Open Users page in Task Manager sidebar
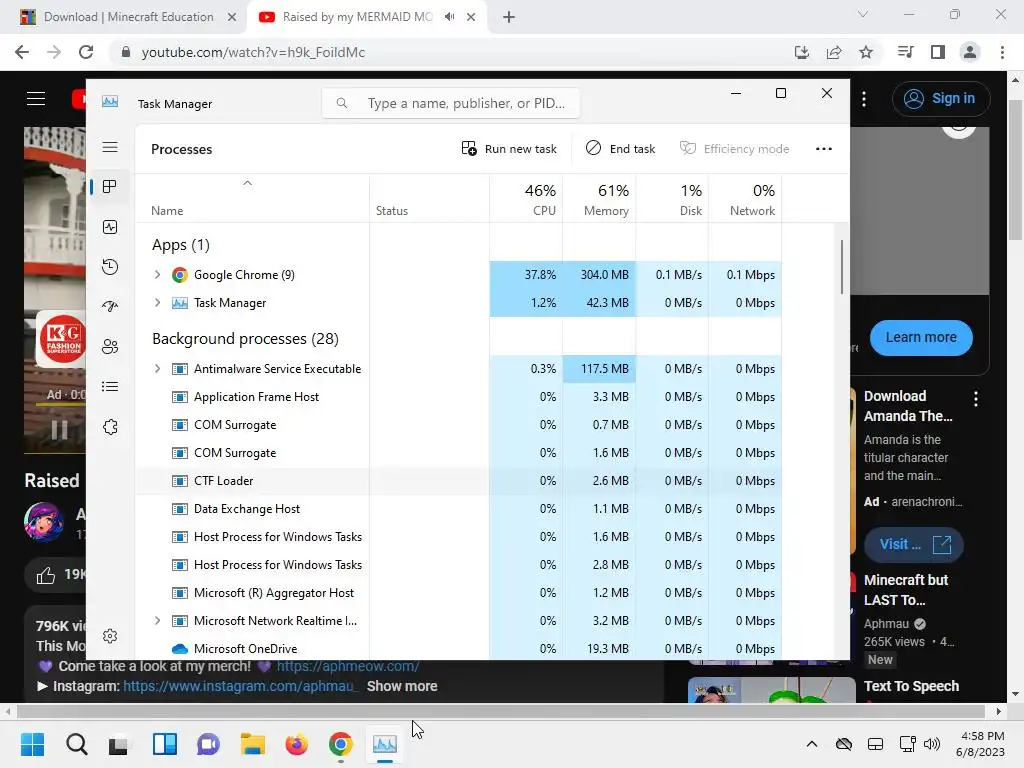 (x=110, y=347)
